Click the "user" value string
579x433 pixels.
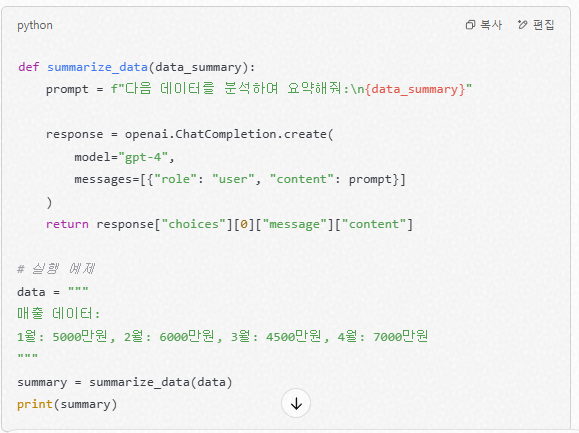coord(233,179)
